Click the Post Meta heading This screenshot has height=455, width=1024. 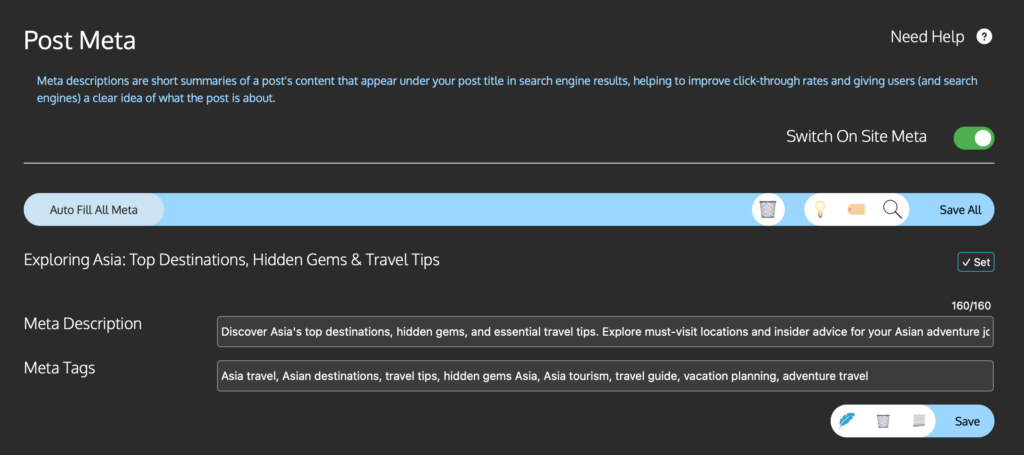pyautogui.click(x=80, y=41)
